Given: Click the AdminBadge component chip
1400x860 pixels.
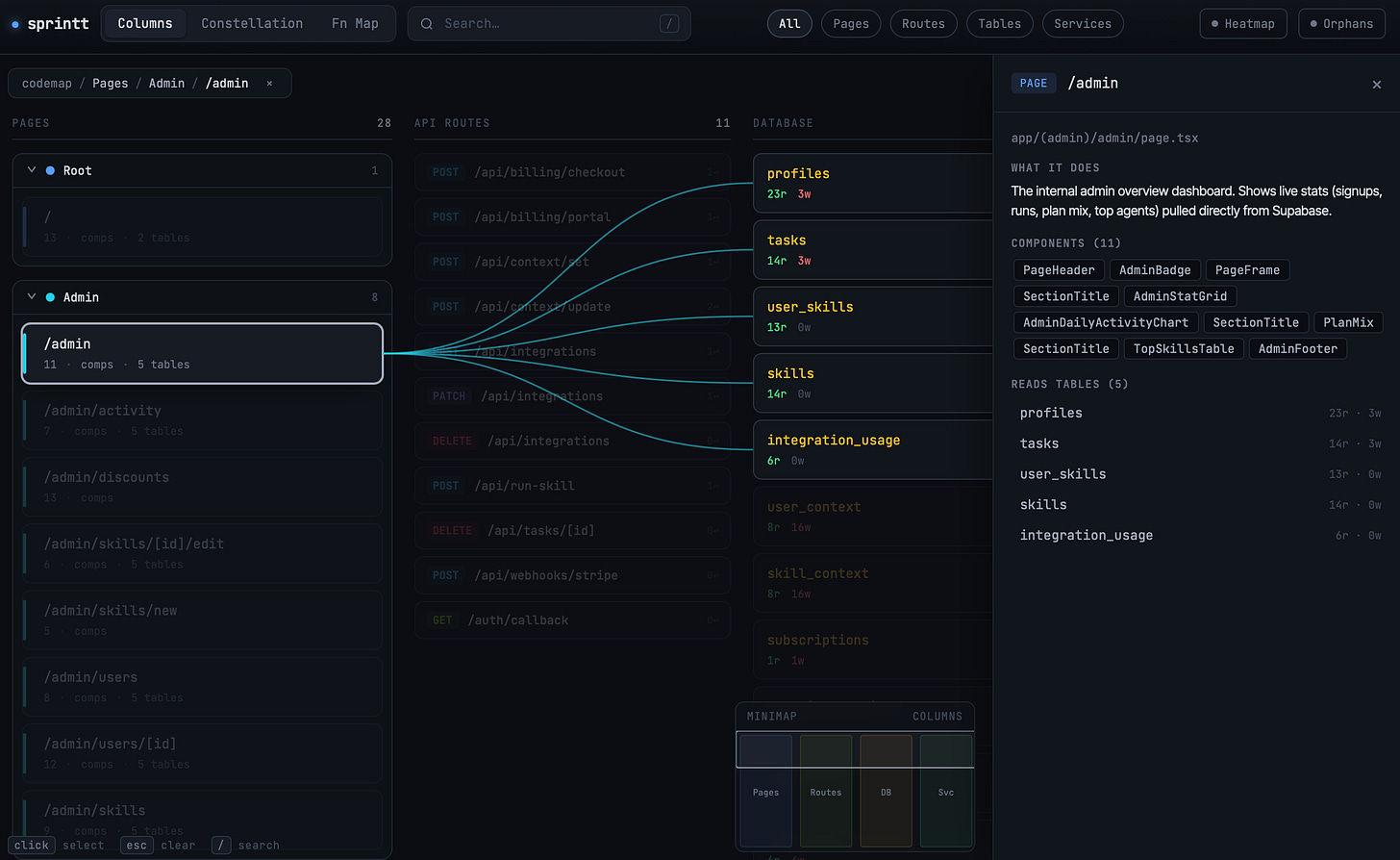Looking at the screenshot, I should 1155,270.
